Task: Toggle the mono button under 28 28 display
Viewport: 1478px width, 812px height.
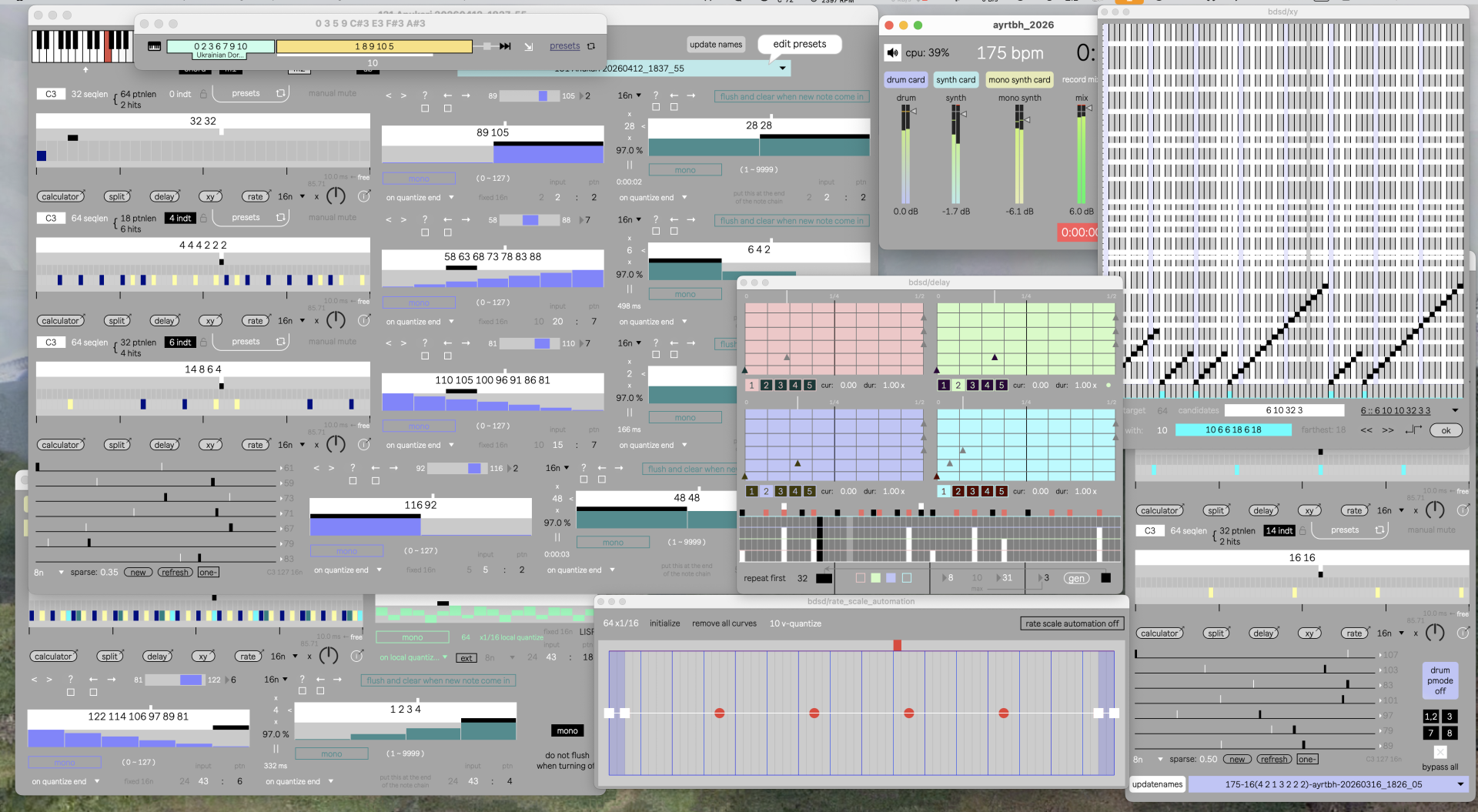Action: [685, 170]
